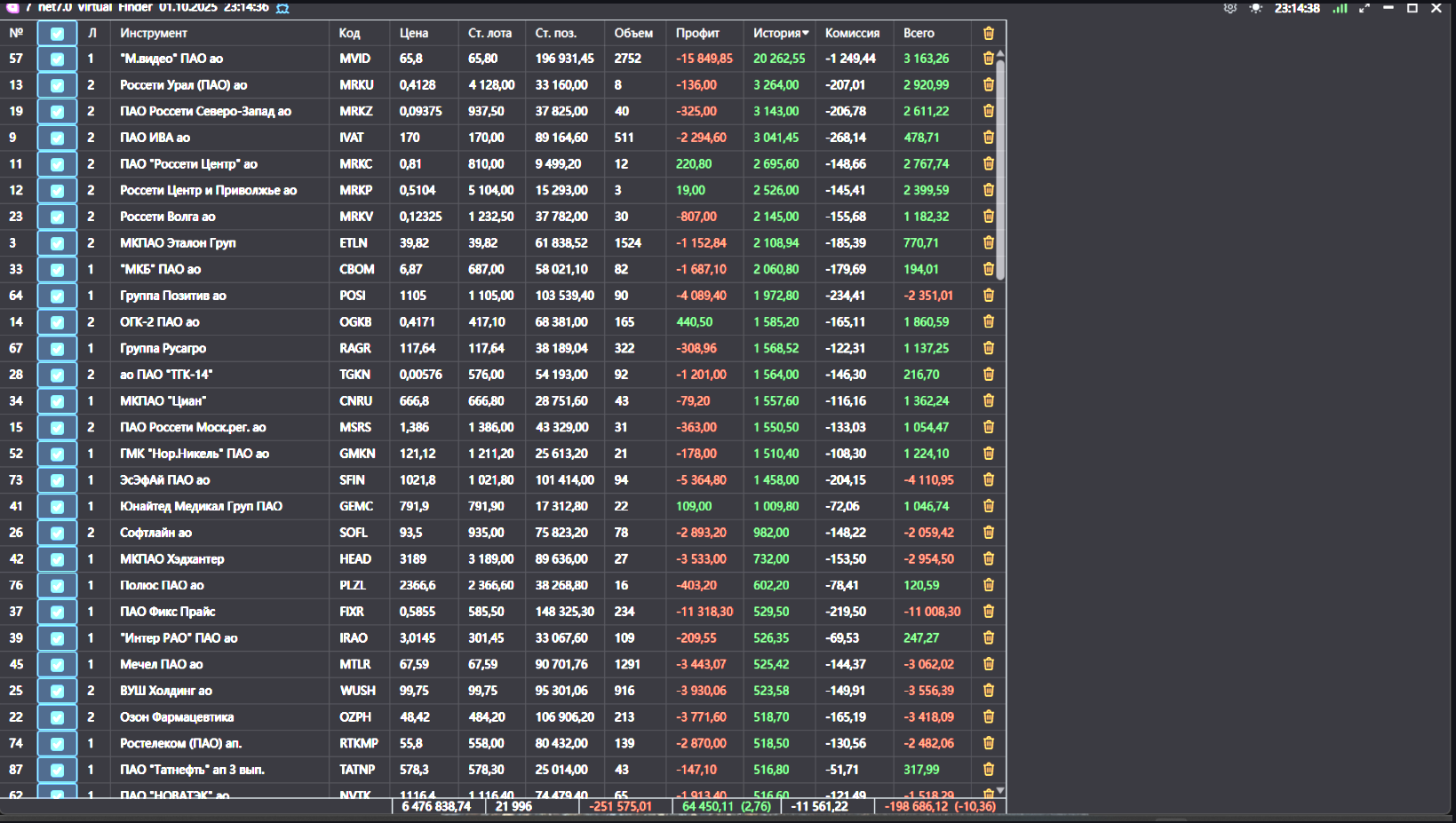1456x823 pixels.
Task: Delete the IVAT row with the trash icon
Action: [989, 138]
